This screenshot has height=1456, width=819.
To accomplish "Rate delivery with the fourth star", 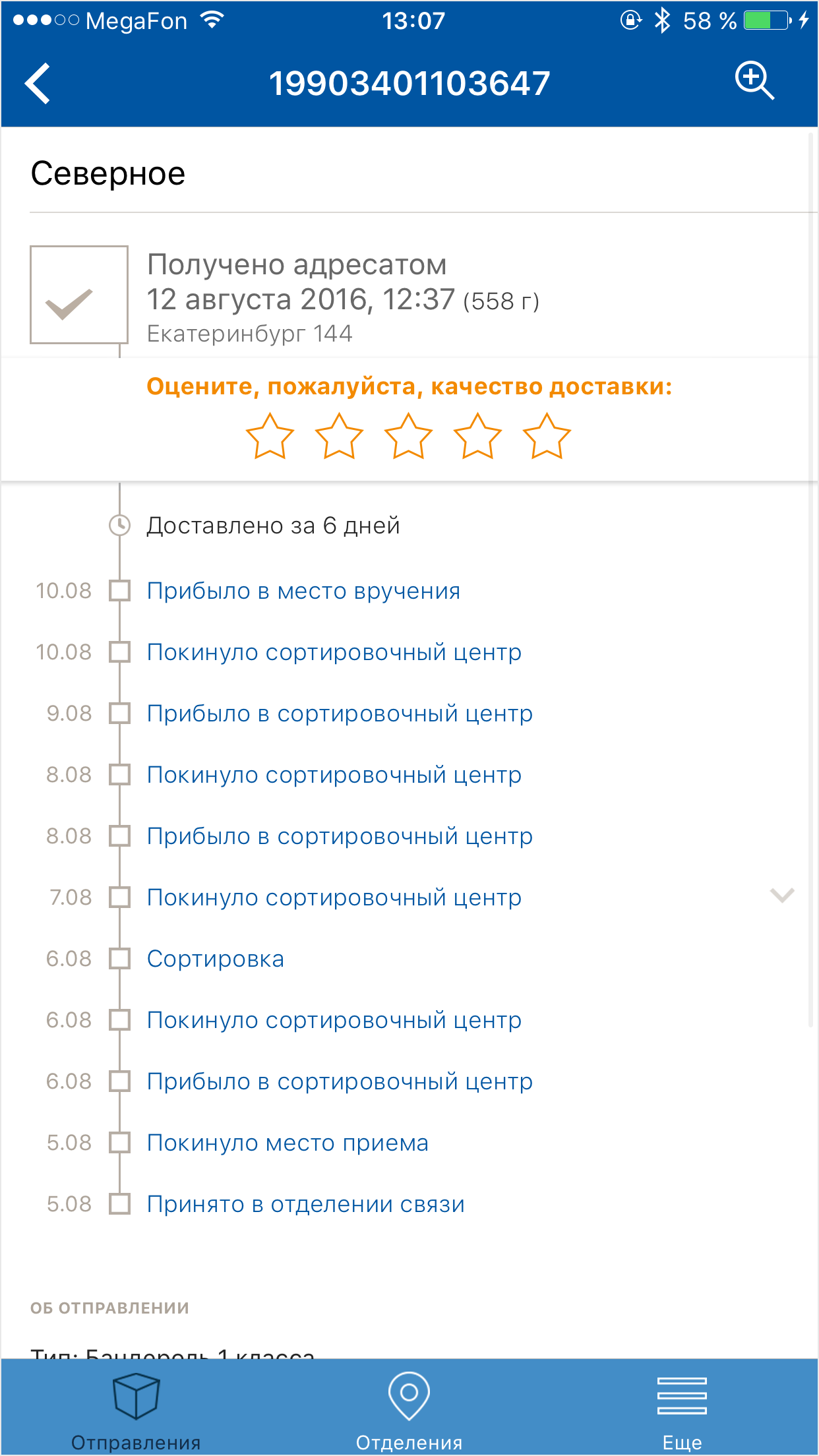I will pos(477,436).
